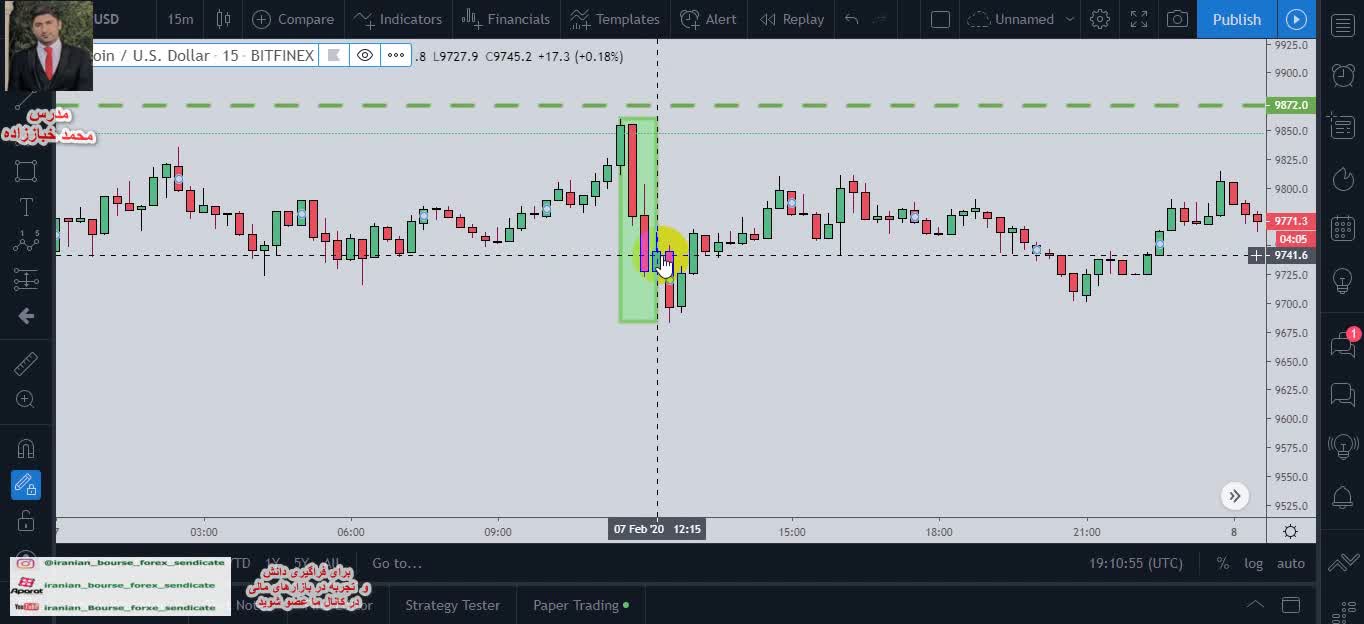Select the Text tool in left toolbar
1364x624 pixels.
[x=26, y=207]
